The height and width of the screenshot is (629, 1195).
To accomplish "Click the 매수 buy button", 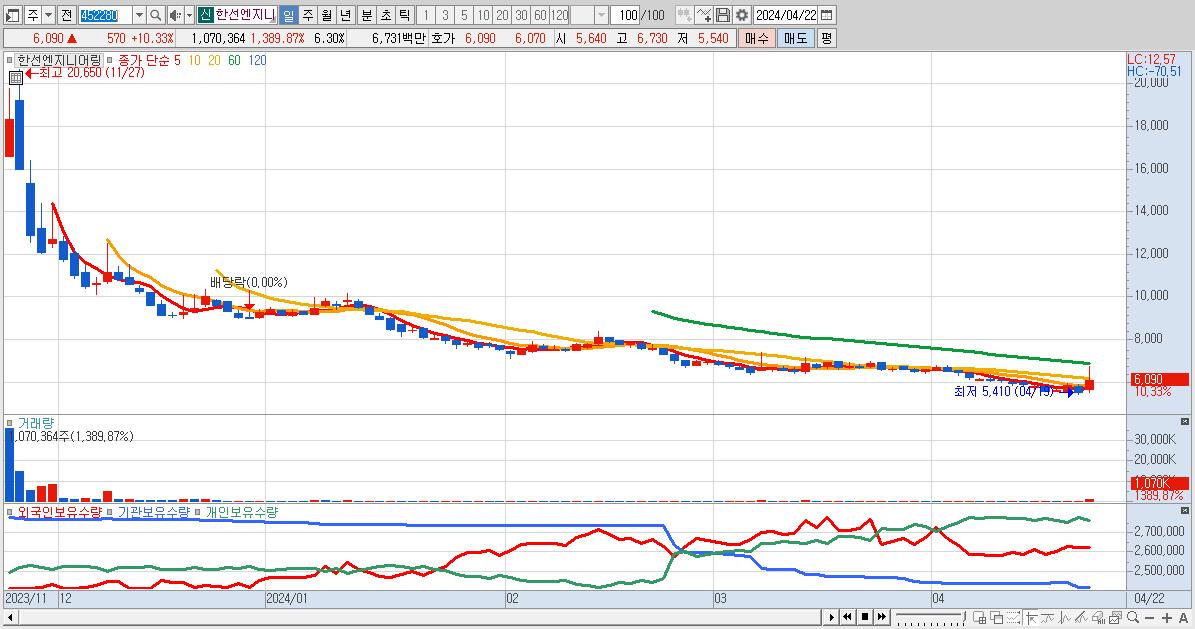I will click(757, 38).
